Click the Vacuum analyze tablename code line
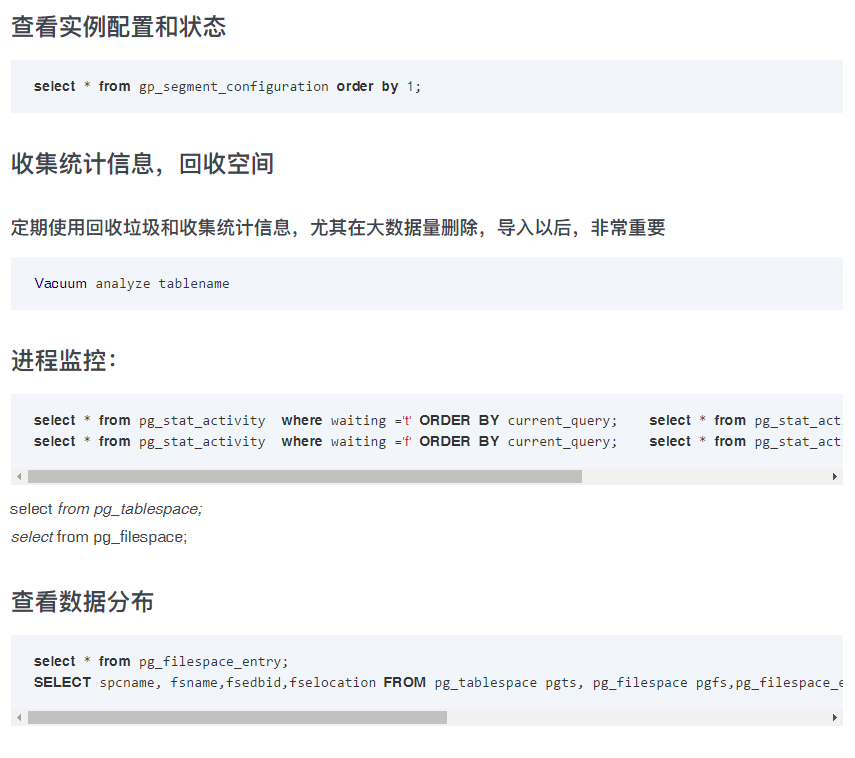Image resolution: width=855 pixels, height=758 pixels. point(131,284)
